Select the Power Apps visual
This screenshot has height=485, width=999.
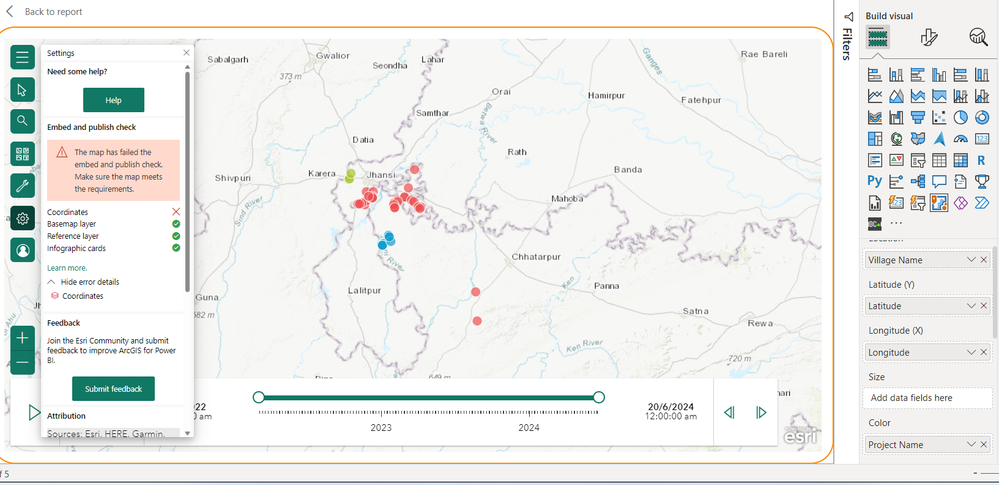pyautogui.click(x=960, y=203)
